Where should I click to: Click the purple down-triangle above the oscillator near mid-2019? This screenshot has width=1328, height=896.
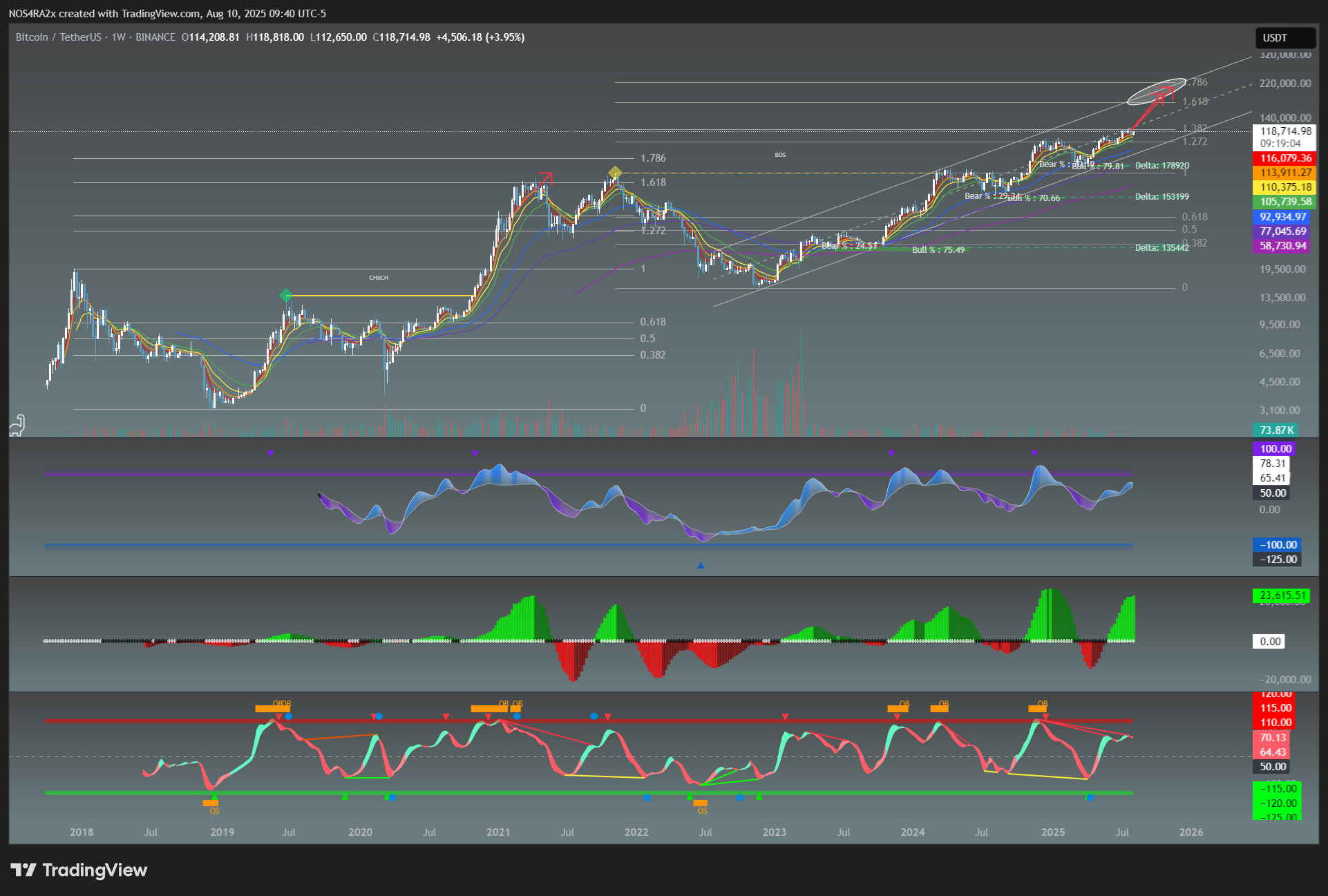tap(270, 453)
